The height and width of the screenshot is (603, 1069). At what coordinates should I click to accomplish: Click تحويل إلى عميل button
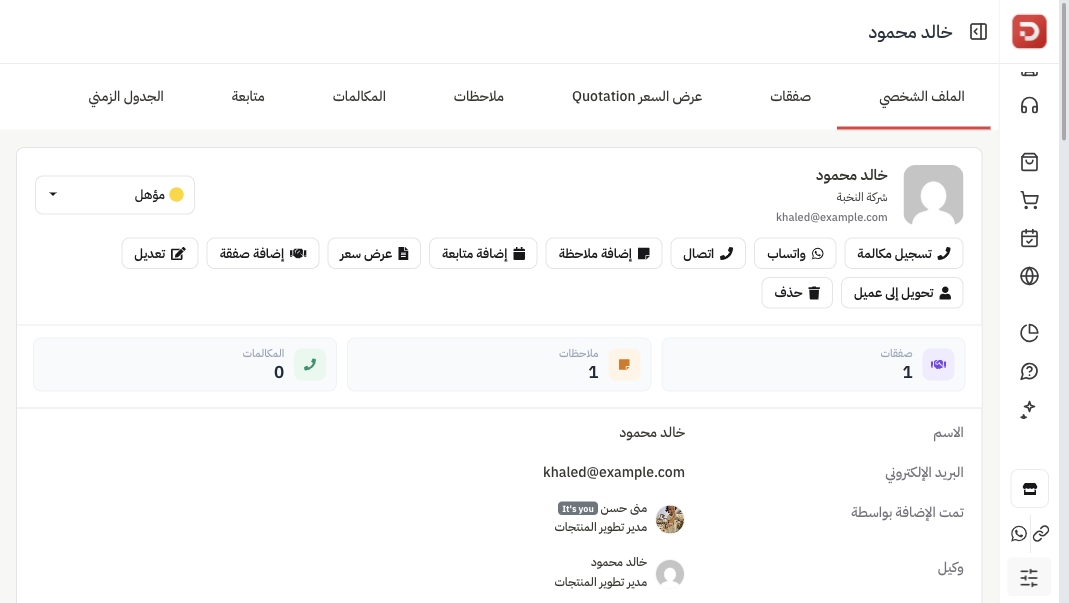pos(902,293)
